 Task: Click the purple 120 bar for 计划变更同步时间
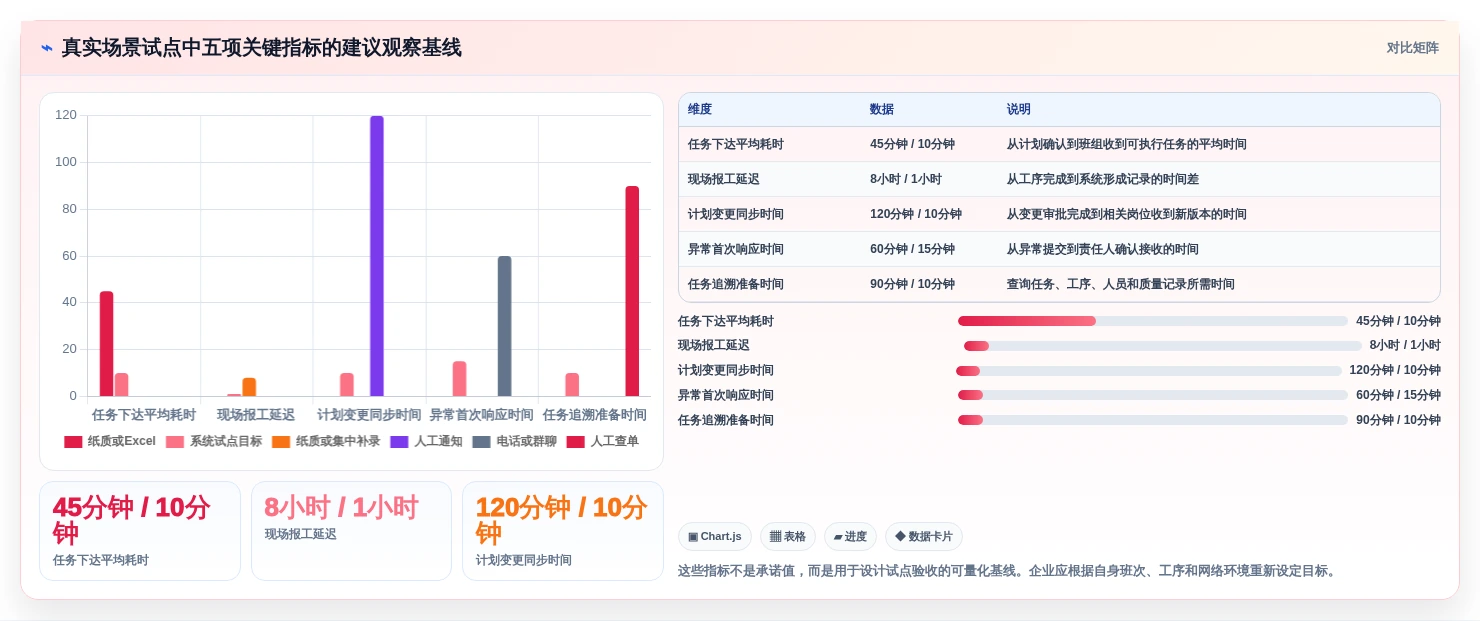click(377, 256)
